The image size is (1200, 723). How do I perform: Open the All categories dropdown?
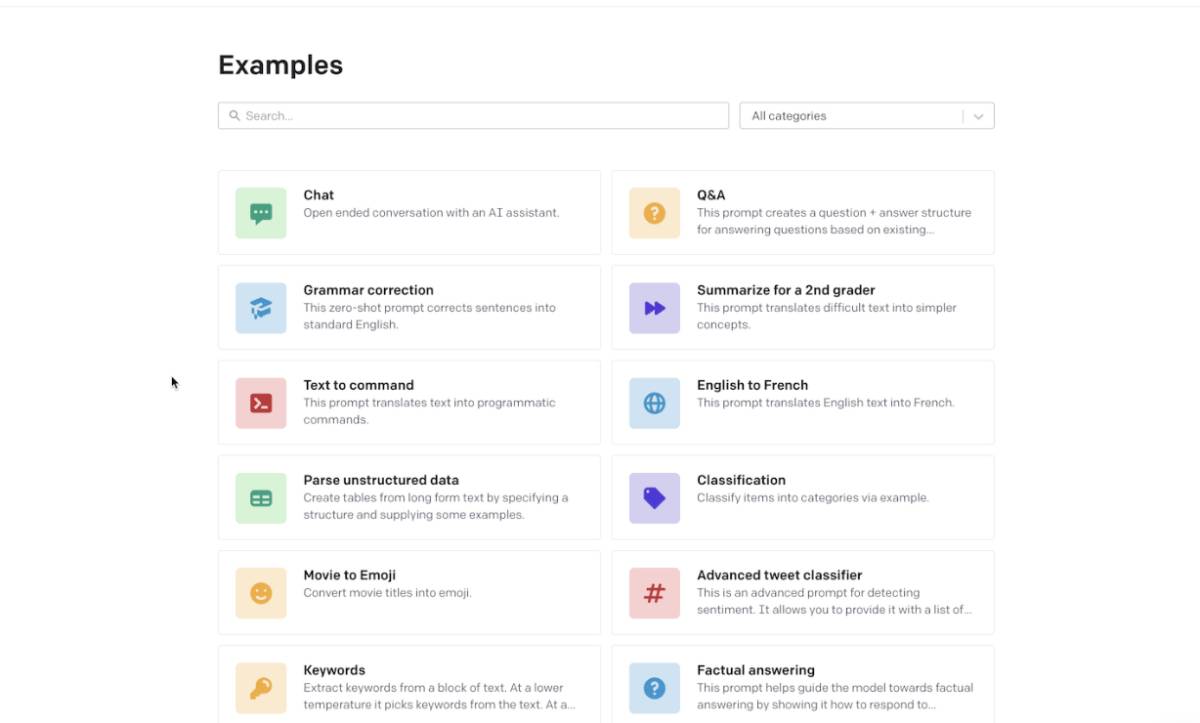click(867, 116)
